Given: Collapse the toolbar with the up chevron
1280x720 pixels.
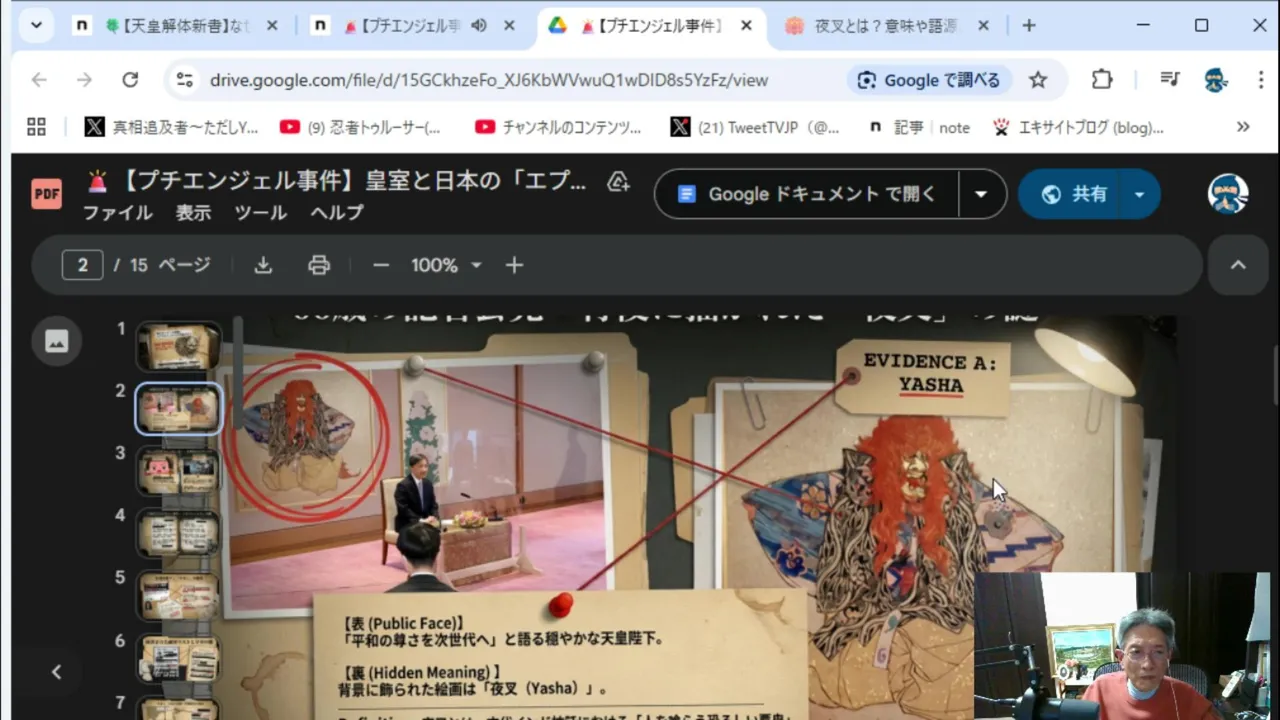Looking at the screenshot, I should [1238, 265].
